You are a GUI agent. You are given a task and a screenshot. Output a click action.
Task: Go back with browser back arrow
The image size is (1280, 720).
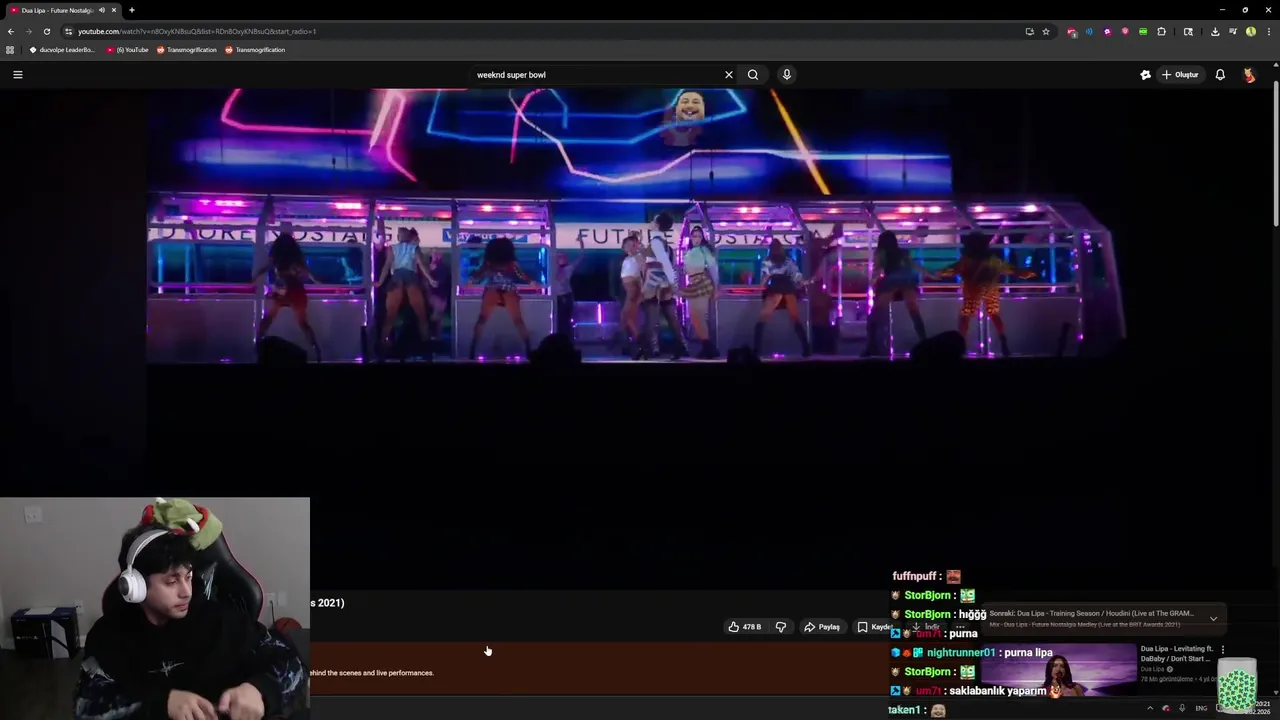[10, 31]
